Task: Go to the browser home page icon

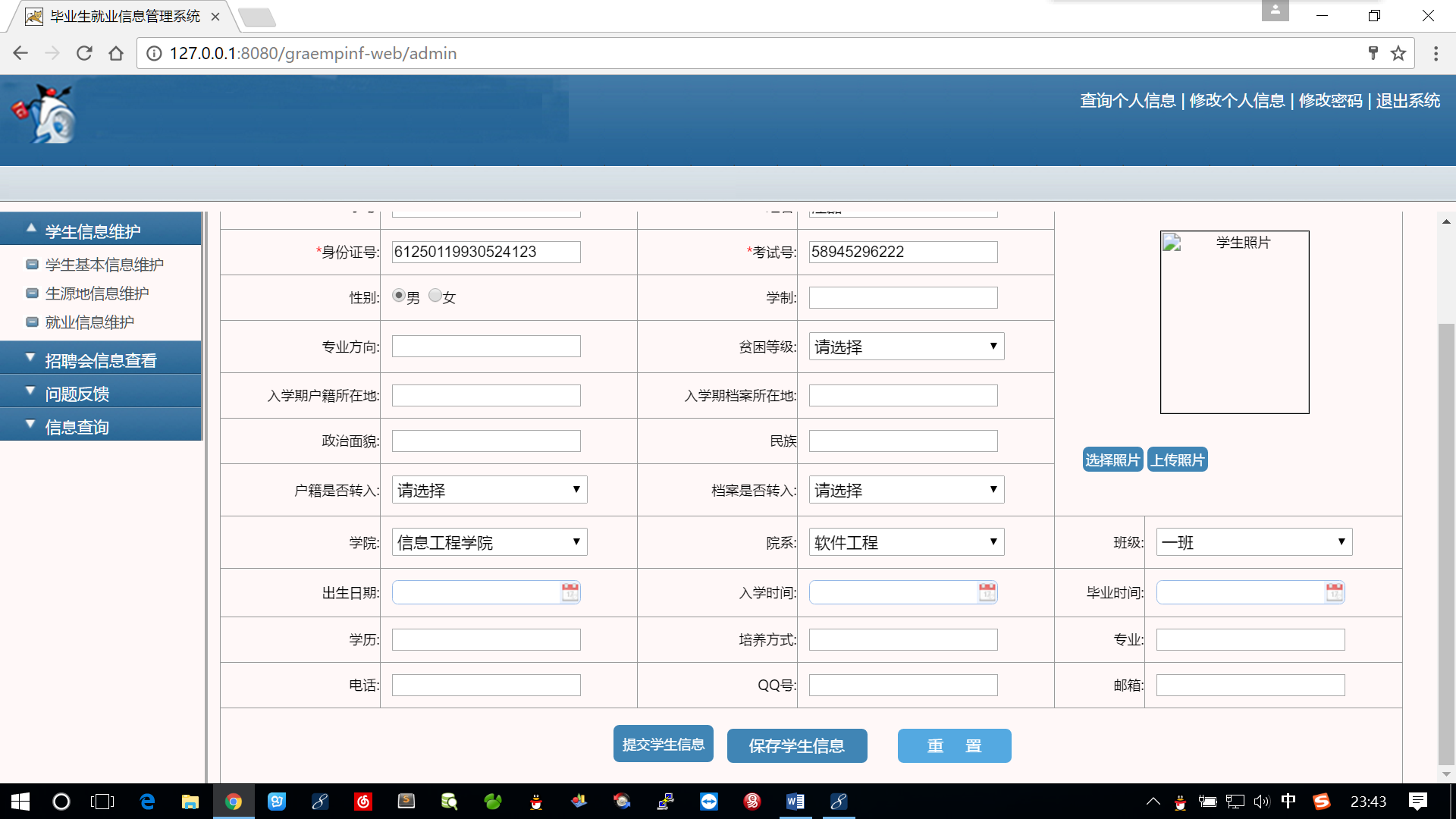Action: pyautogui.click(x=116, y=53)
